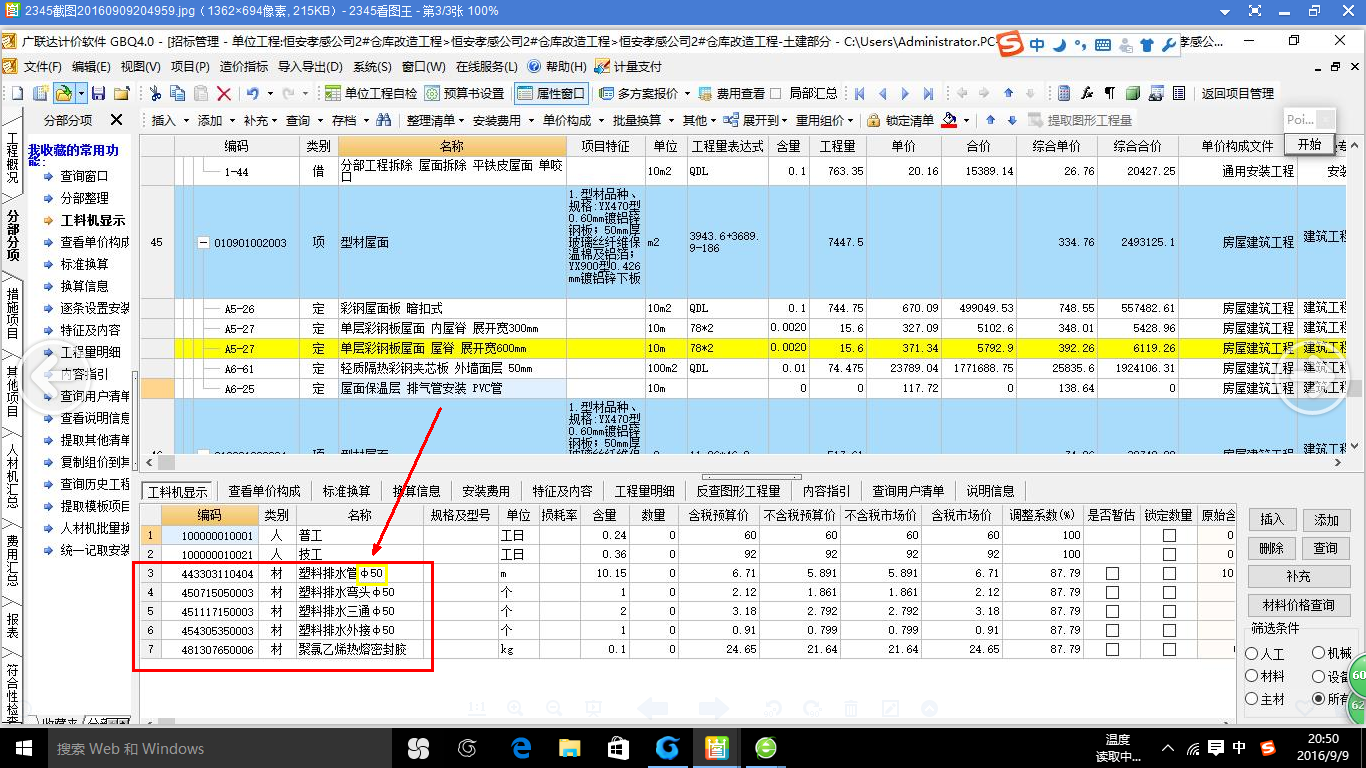Select 屋面保温层 排气管安装 PVC管 cell

click(x=452, y=388)
